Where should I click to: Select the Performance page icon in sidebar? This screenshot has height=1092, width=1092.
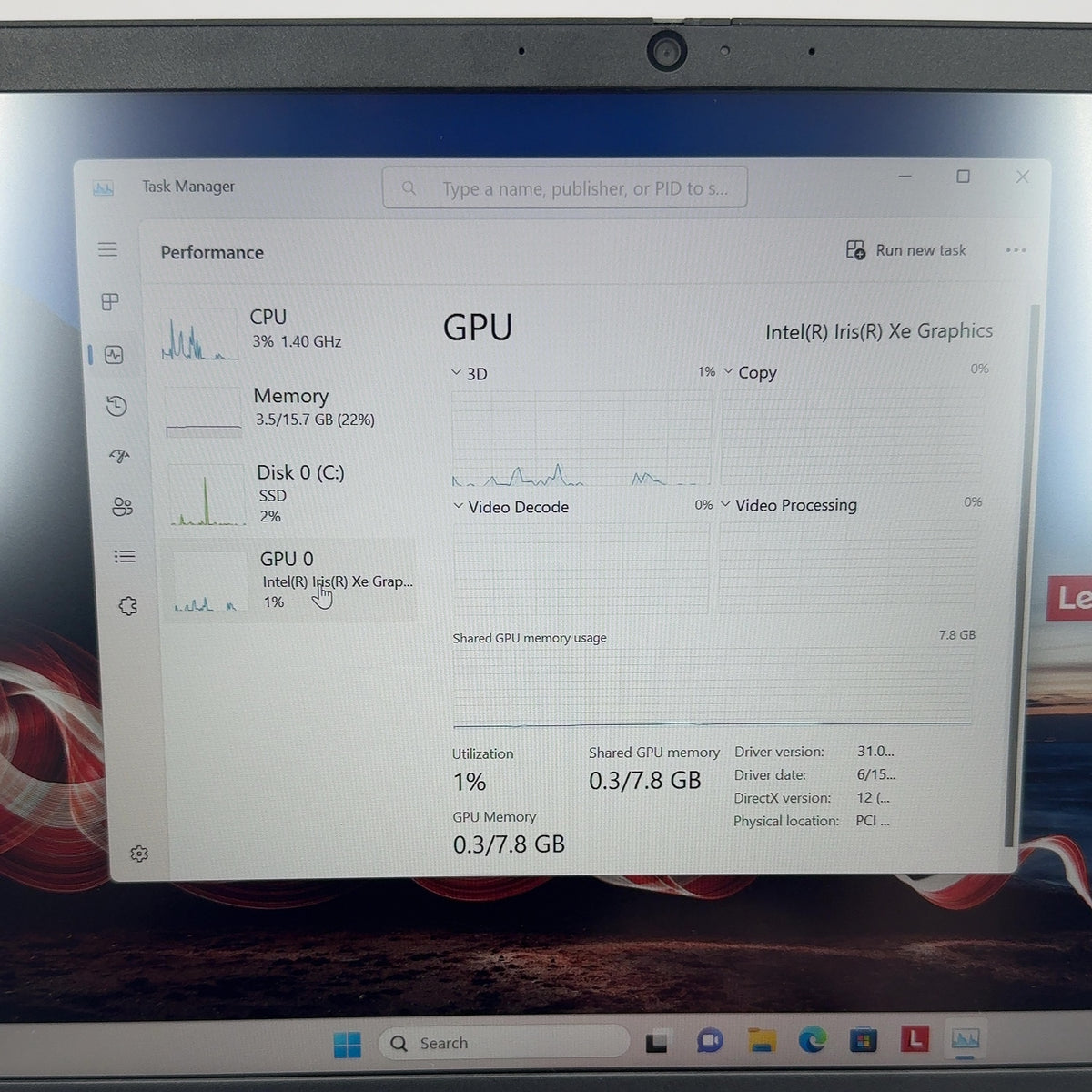point(114,354)
